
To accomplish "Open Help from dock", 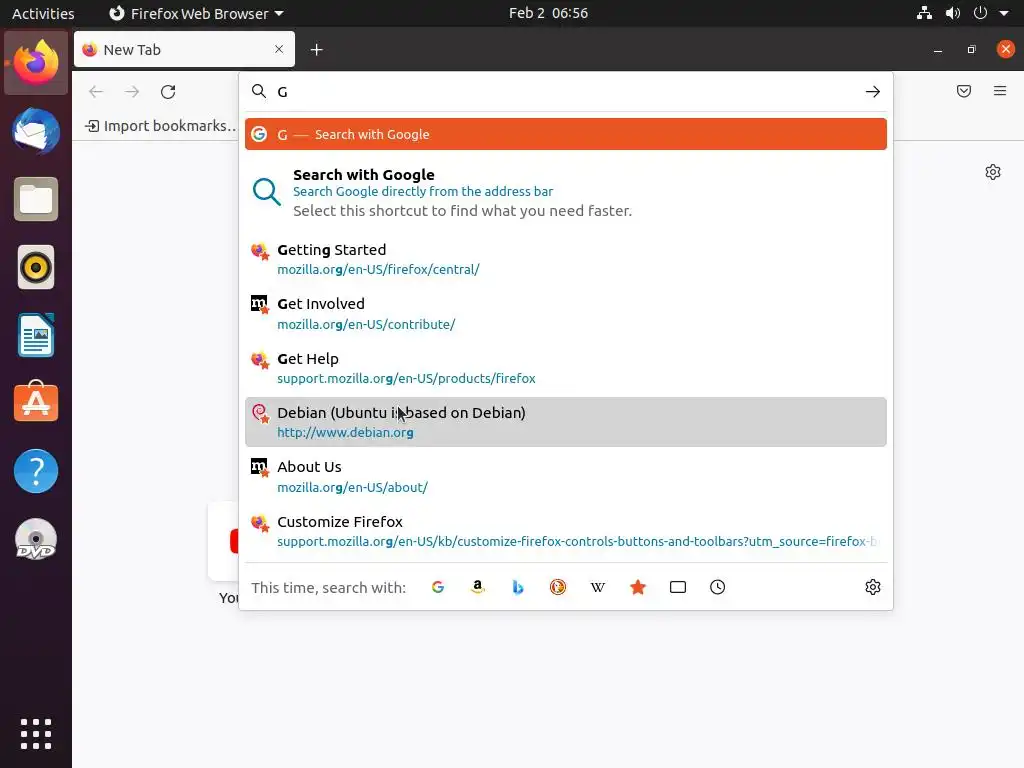I will [36, 471].
